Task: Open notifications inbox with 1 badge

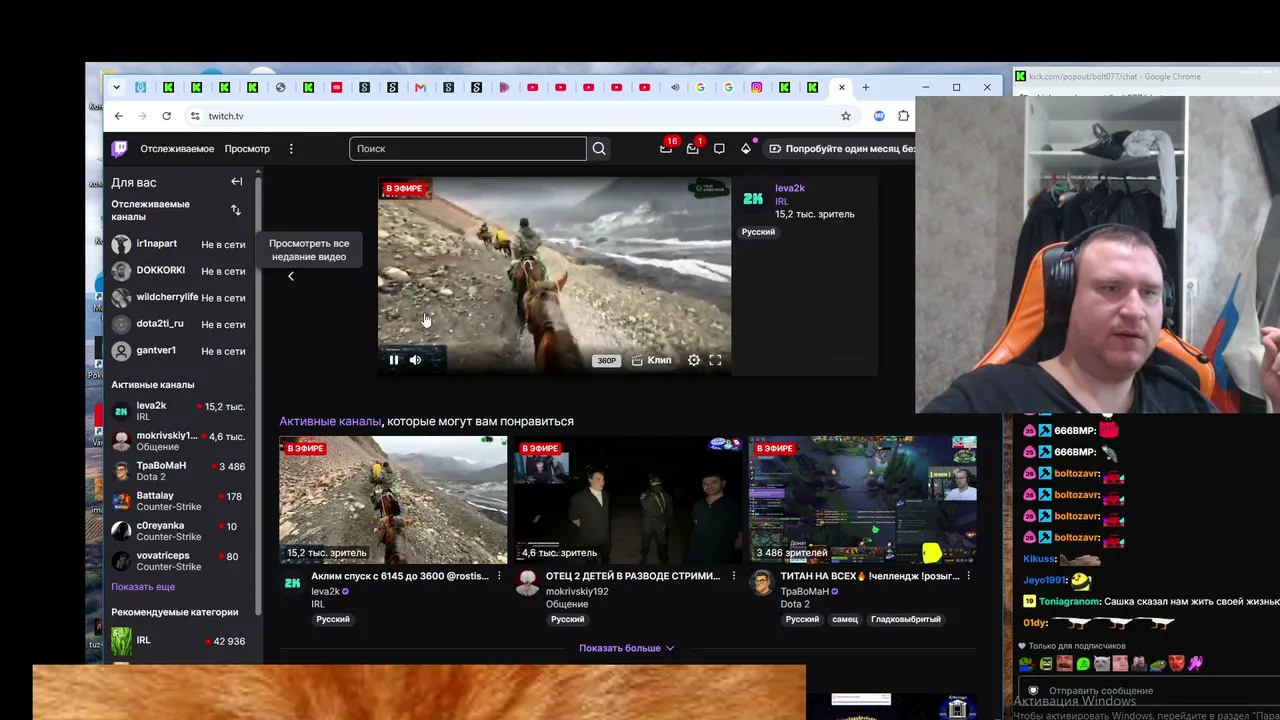Action: [693, 148]
